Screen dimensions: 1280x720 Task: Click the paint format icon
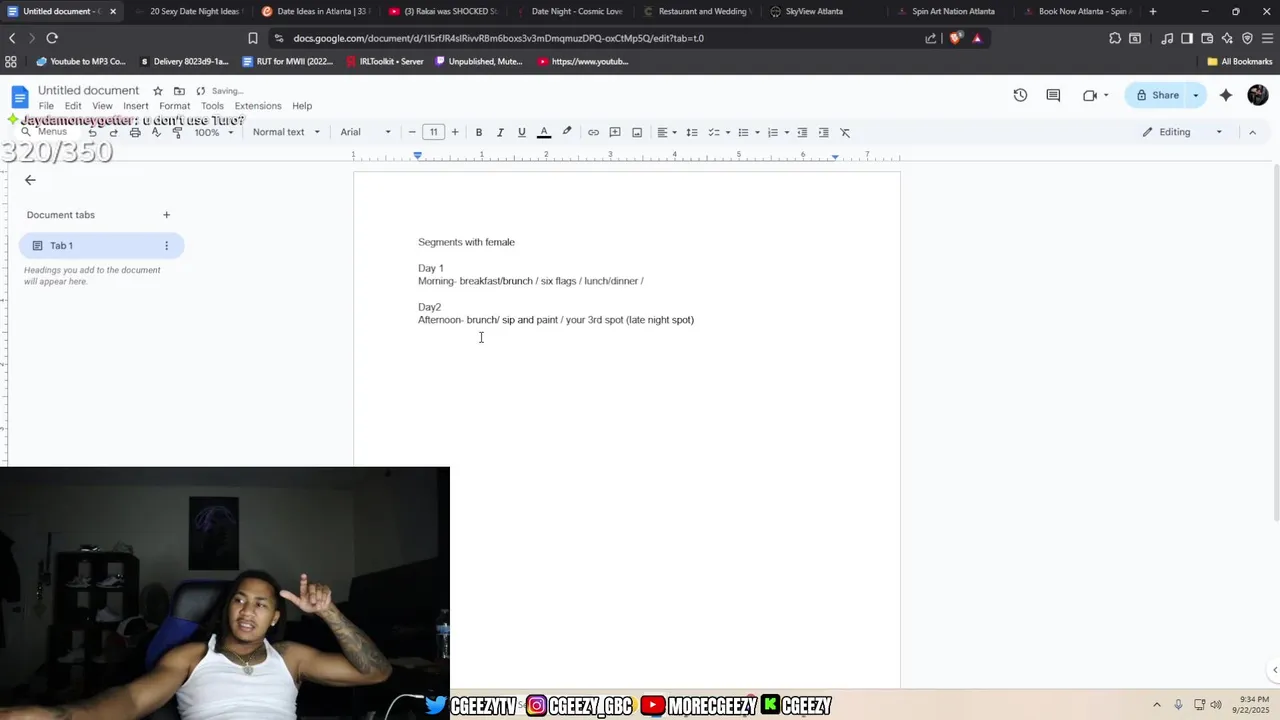pos(178,132)
